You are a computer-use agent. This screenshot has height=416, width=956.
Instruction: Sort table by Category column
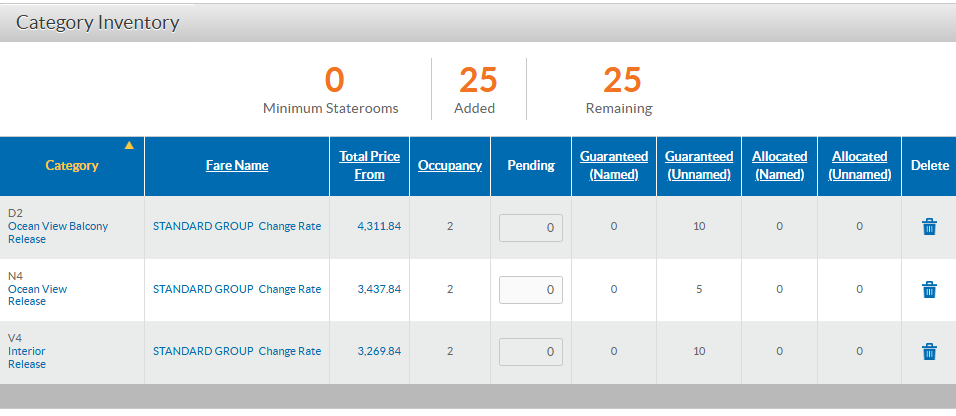72,166
